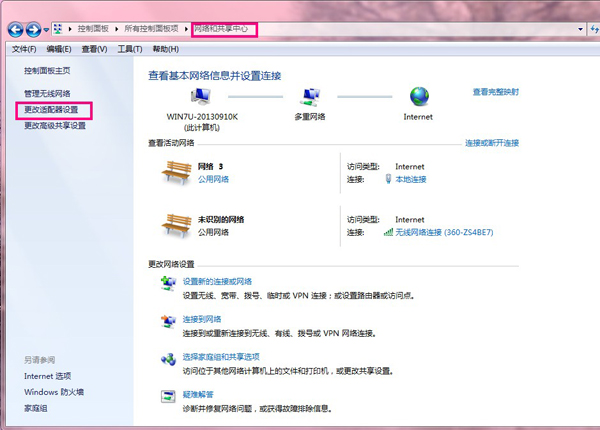Expand the arrow after 所有控制面板项 in breadcrumb
This screenshot has height=430, width=600.
185,30
